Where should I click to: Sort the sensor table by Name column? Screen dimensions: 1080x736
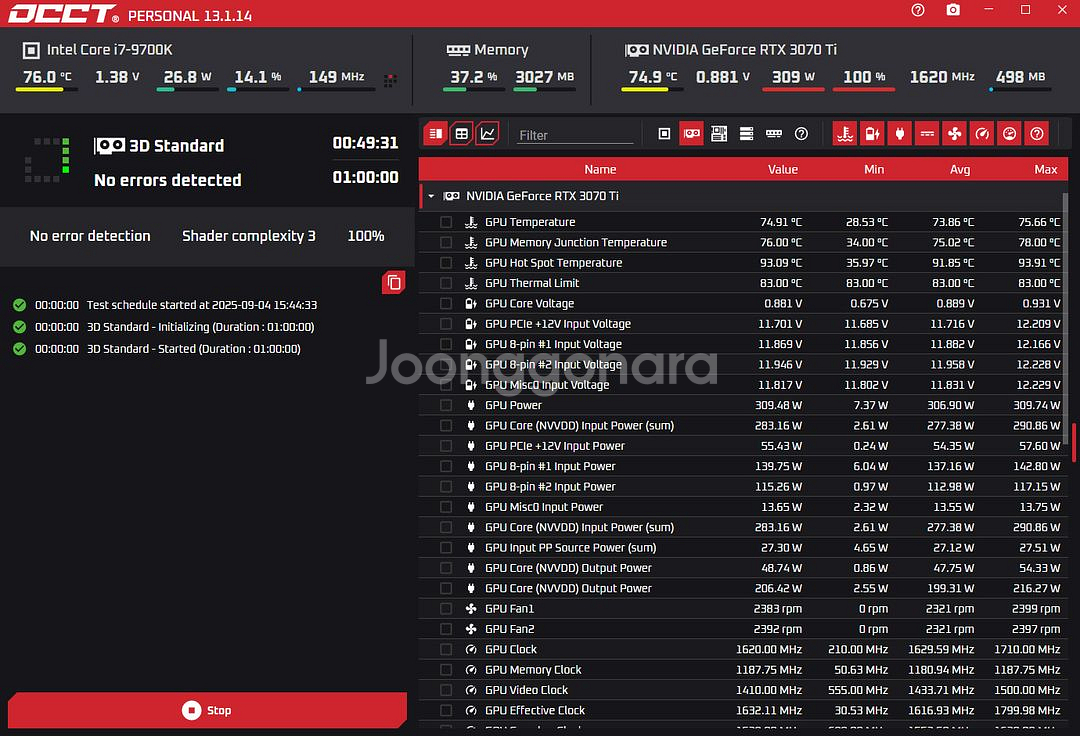point(600,169)
